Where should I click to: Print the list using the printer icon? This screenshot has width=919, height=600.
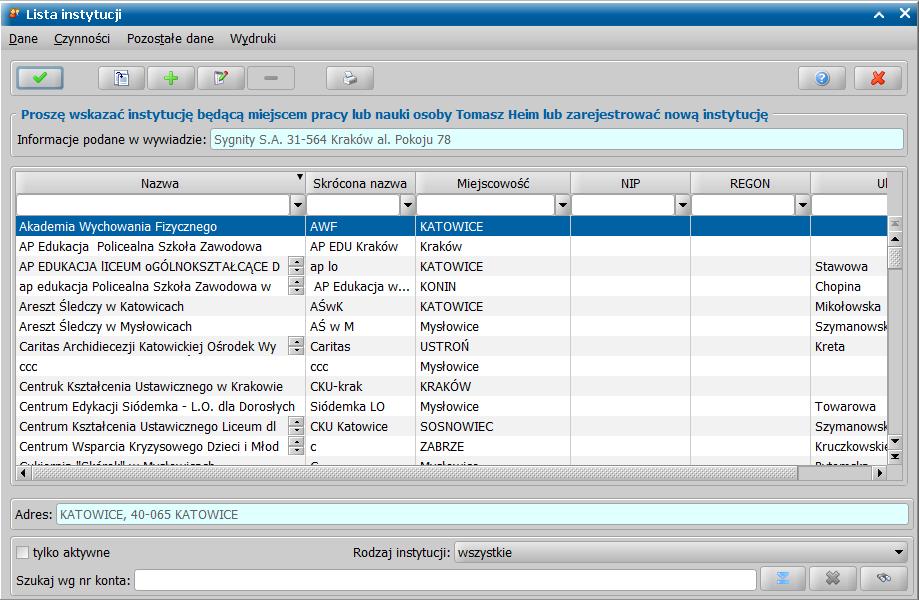pyautogui.click(x=350, y=78)
